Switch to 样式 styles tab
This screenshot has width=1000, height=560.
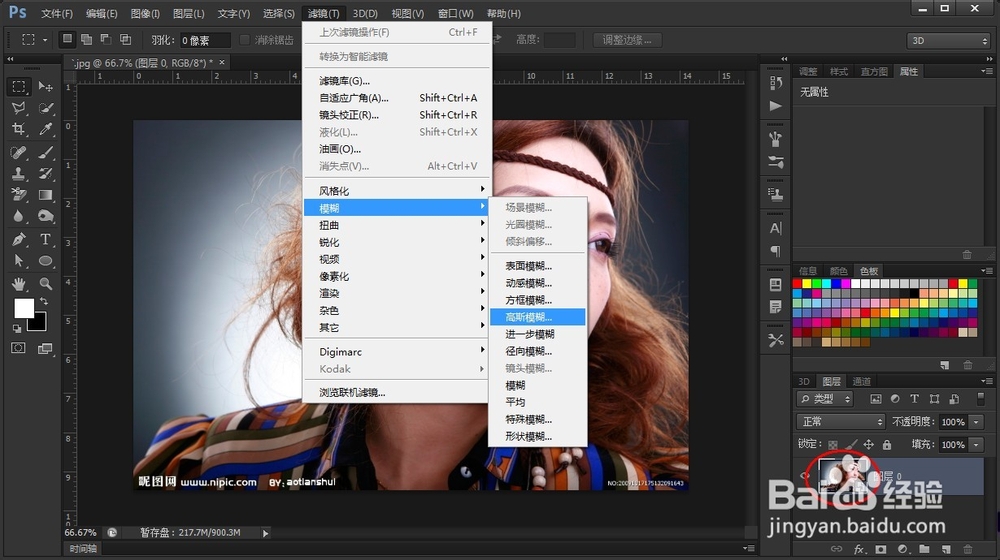839,71
